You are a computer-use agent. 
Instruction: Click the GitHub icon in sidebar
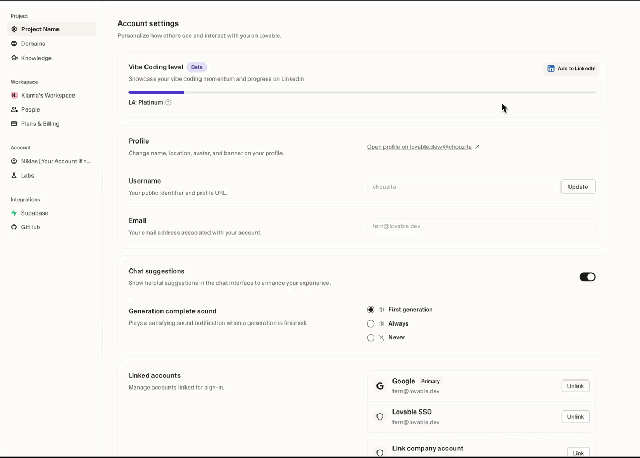(x=14, y=227)
